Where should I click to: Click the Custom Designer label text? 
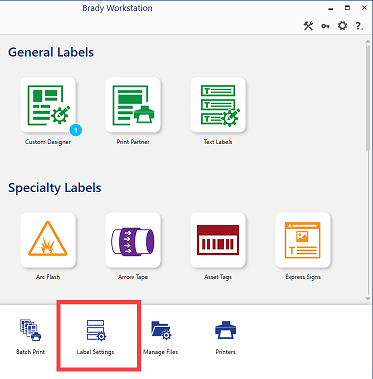click(48, 142)
